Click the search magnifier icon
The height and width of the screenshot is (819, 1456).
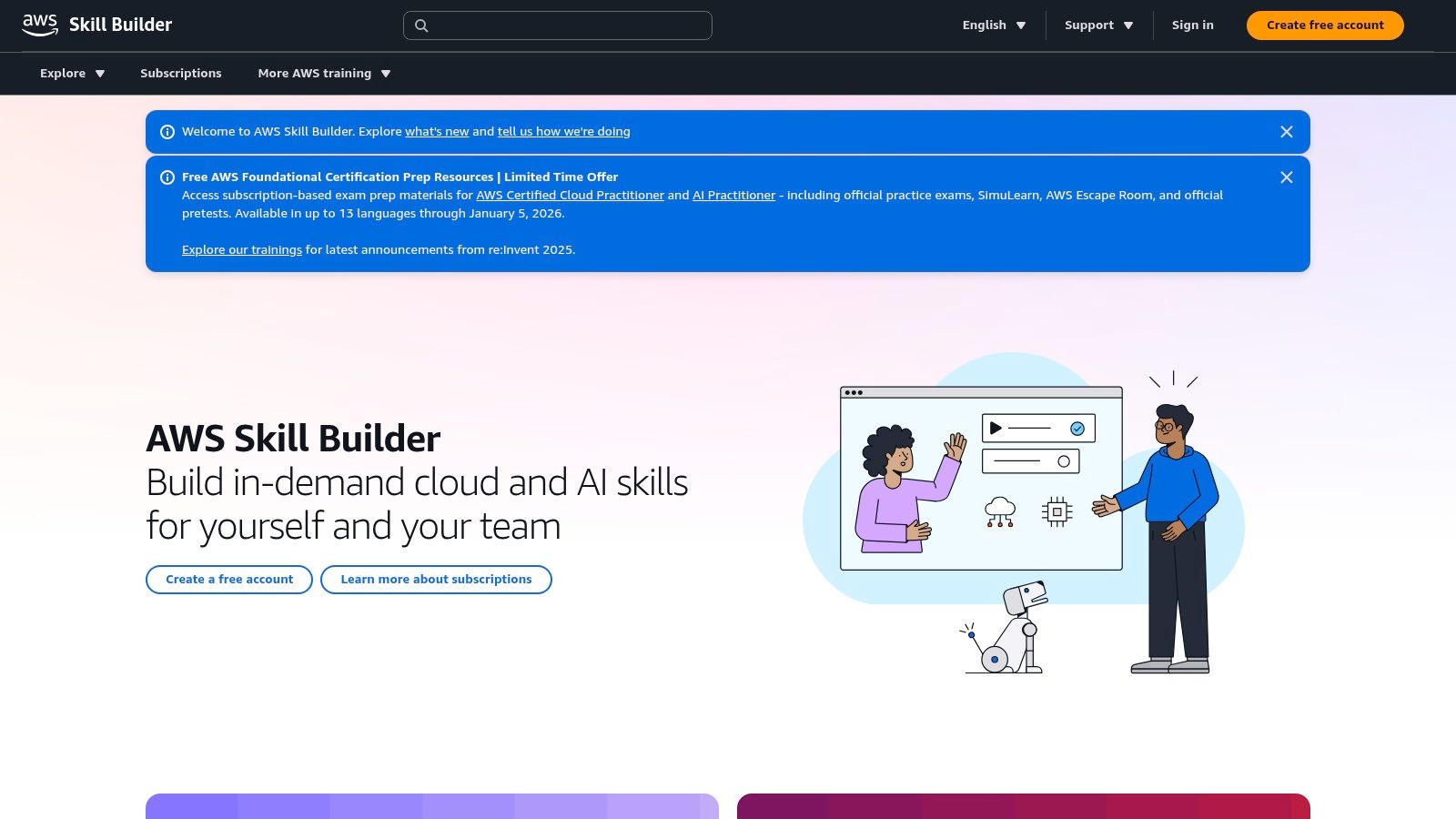click(x=421, y=25)
